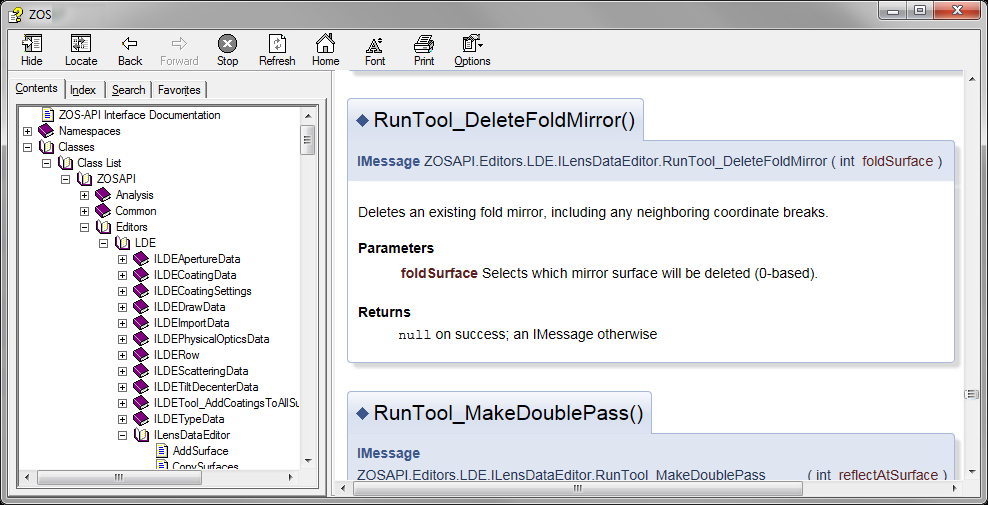Expand the ILDEApertureData node
Screen dimensions: 988x505
click(122, 259)
